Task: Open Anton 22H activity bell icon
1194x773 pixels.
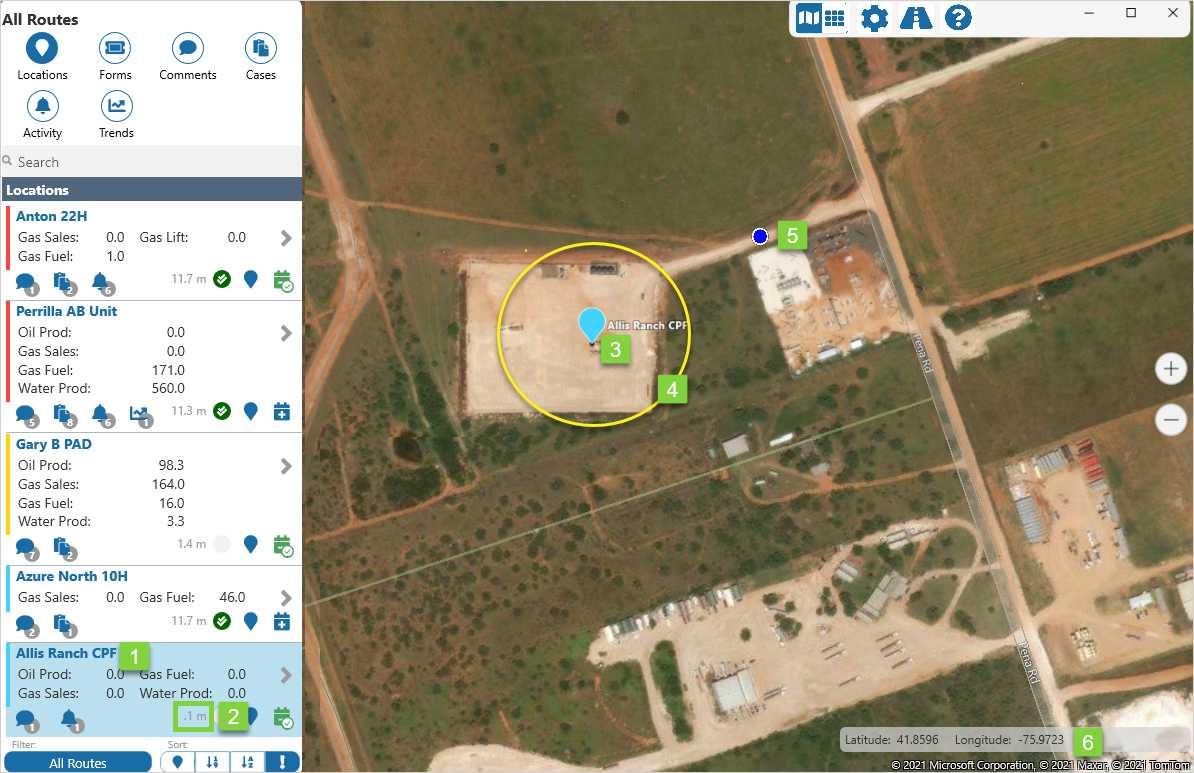Action: [x=102, y=283]
